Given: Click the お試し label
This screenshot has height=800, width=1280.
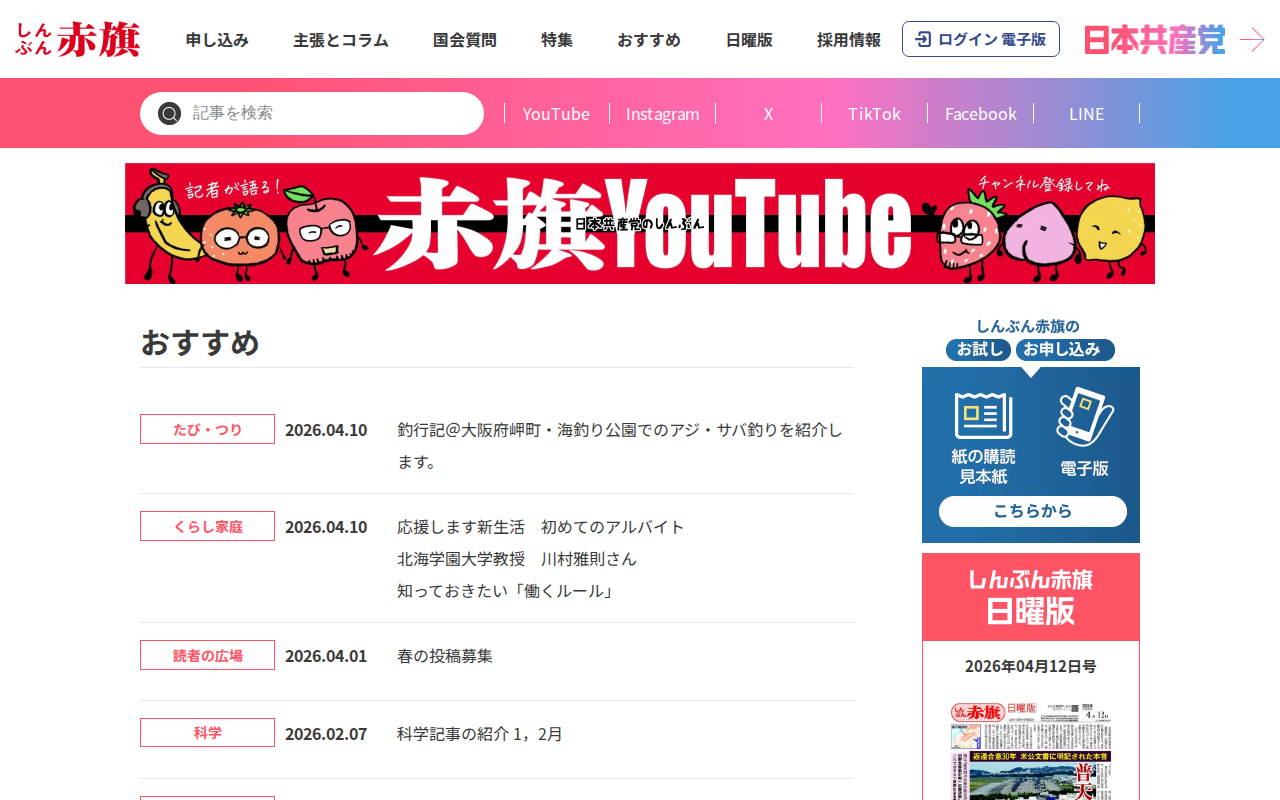Looking at the screenshot, I should point(979,349).
